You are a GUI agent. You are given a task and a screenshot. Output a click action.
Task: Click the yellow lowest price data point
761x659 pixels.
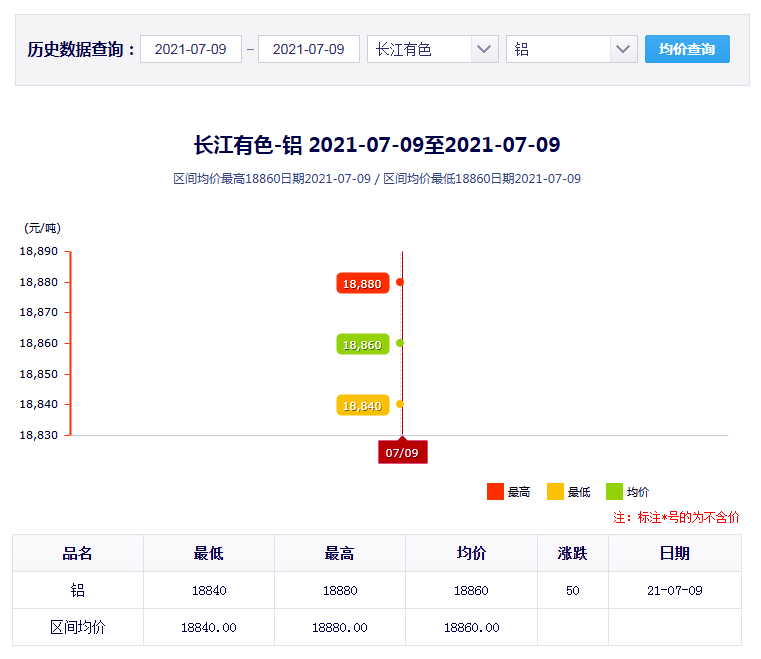point(400,404)
